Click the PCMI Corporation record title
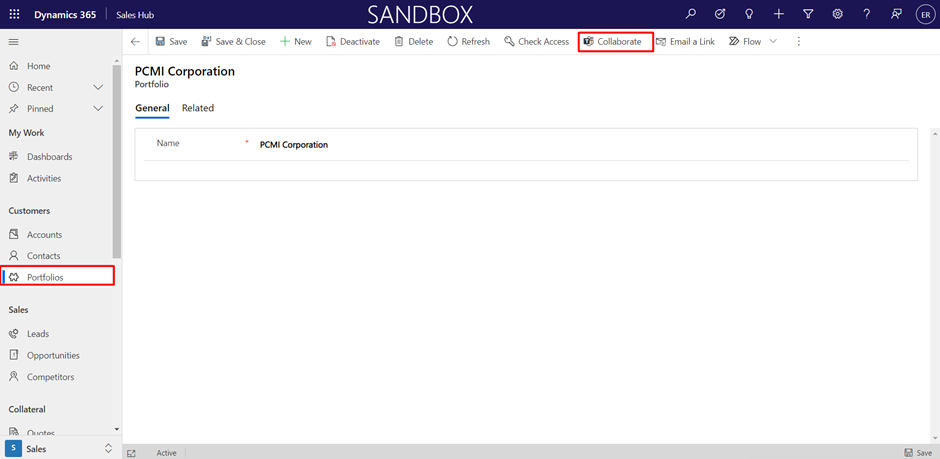The width and height of the screenshot is (940, 459). point(185,71)
